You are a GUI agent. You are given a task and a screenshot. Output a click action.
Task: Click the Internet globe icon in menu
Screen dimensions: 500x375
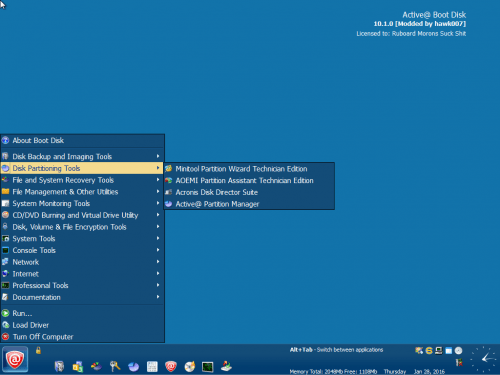click(5, 274)
